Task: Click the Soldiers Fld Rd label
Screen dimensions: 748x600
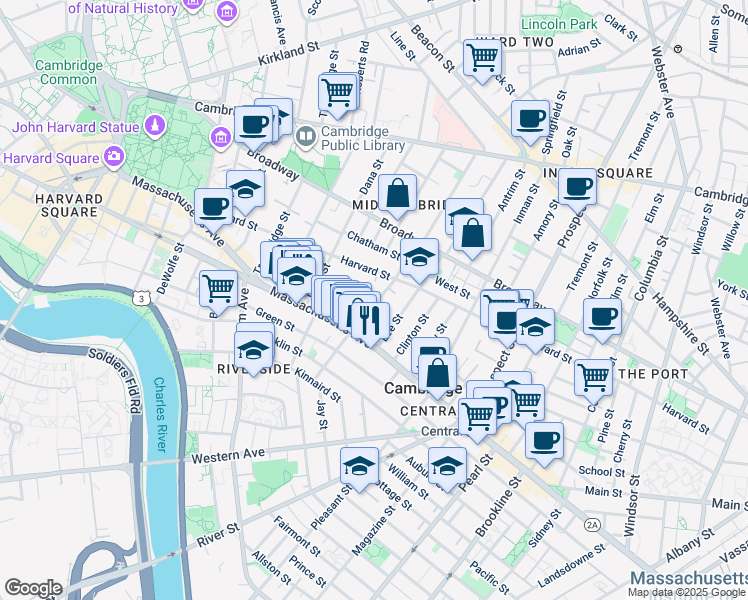Action: (116, 381)
